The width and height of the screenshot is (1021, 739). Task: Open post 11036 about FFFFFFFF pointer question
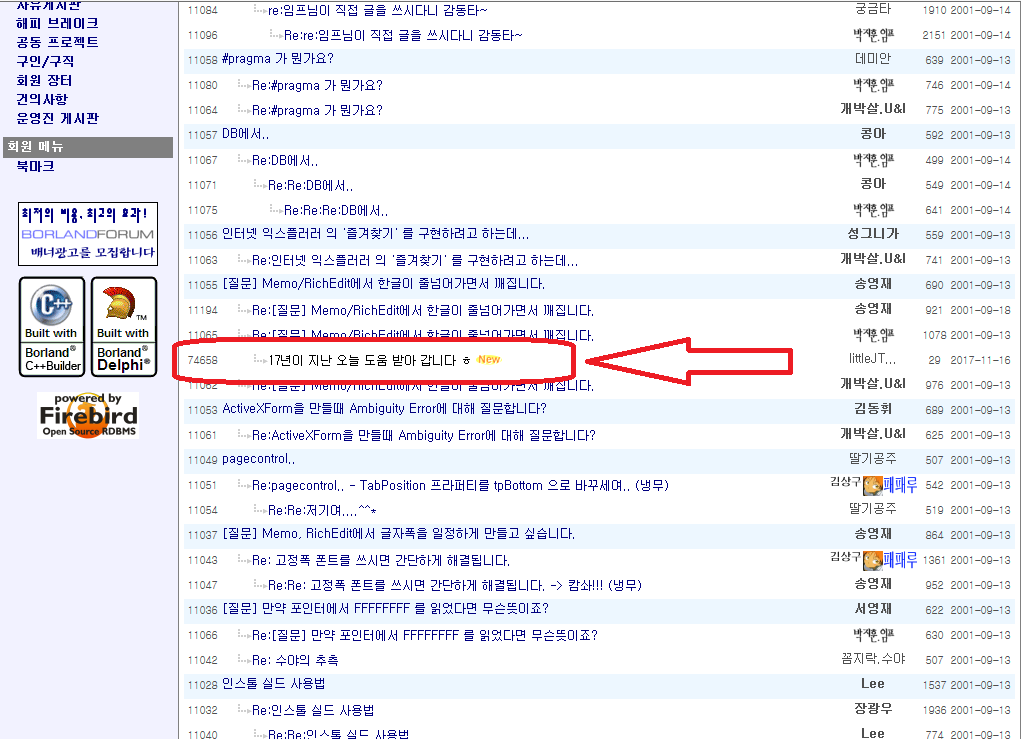point(385,609)
